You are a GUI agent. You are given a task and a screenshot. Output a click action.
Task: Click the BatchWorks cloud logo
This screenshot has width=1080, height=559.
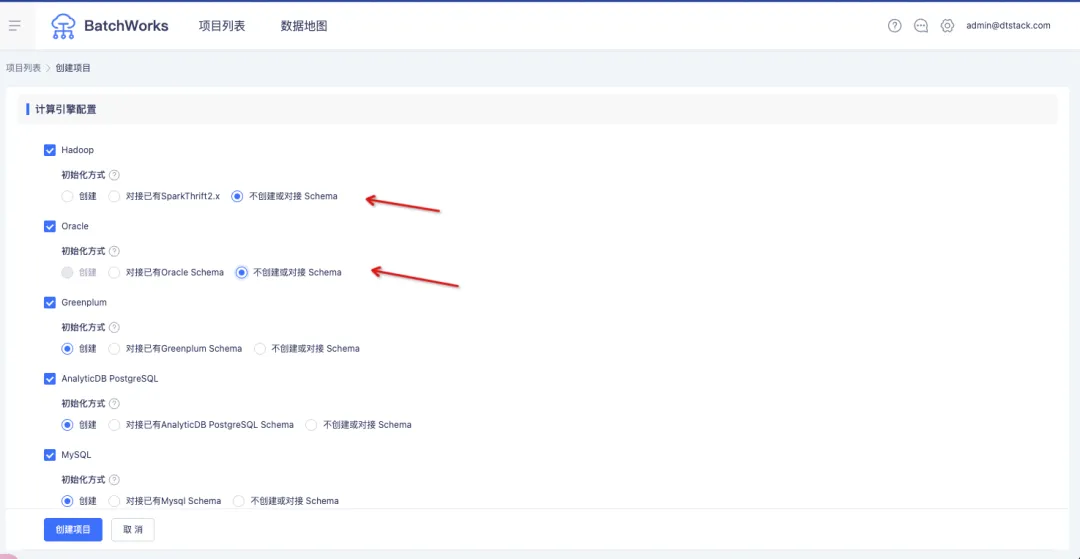63,26
